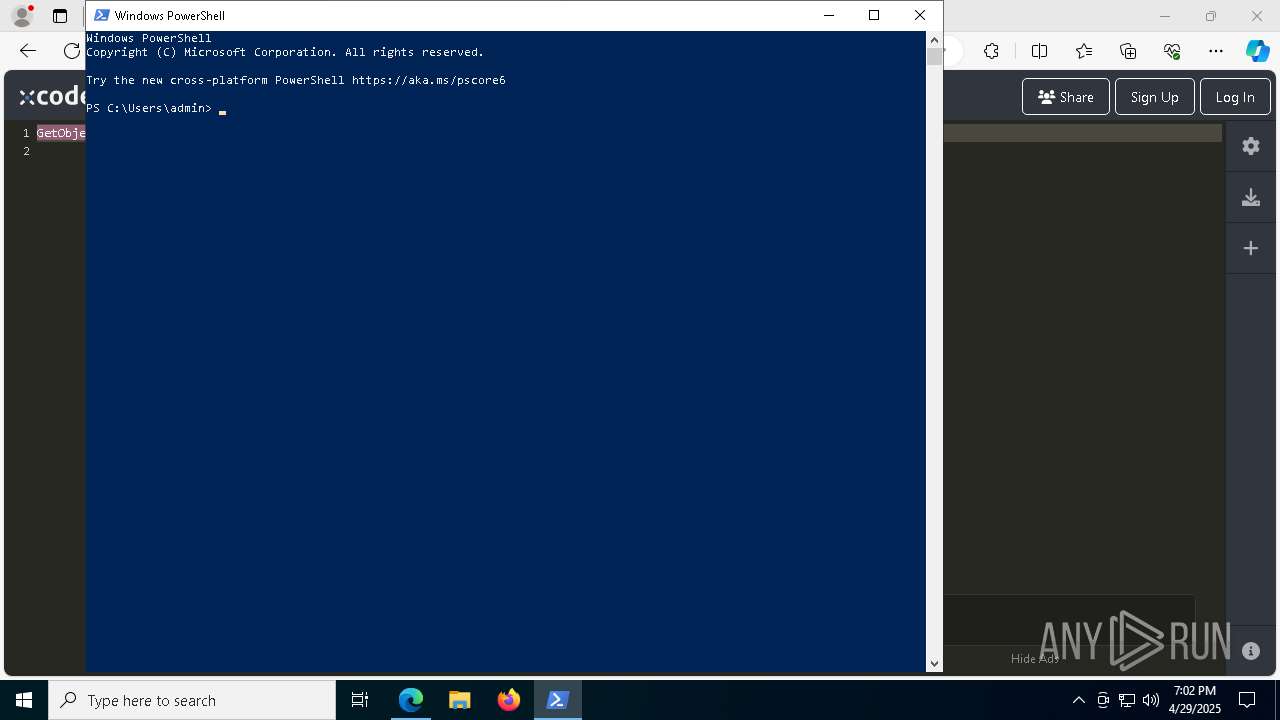The height and width of the screenshot is (720, 1280).
Task: Click PowerShell scrollbar up arrow
Action: [934, 40]
